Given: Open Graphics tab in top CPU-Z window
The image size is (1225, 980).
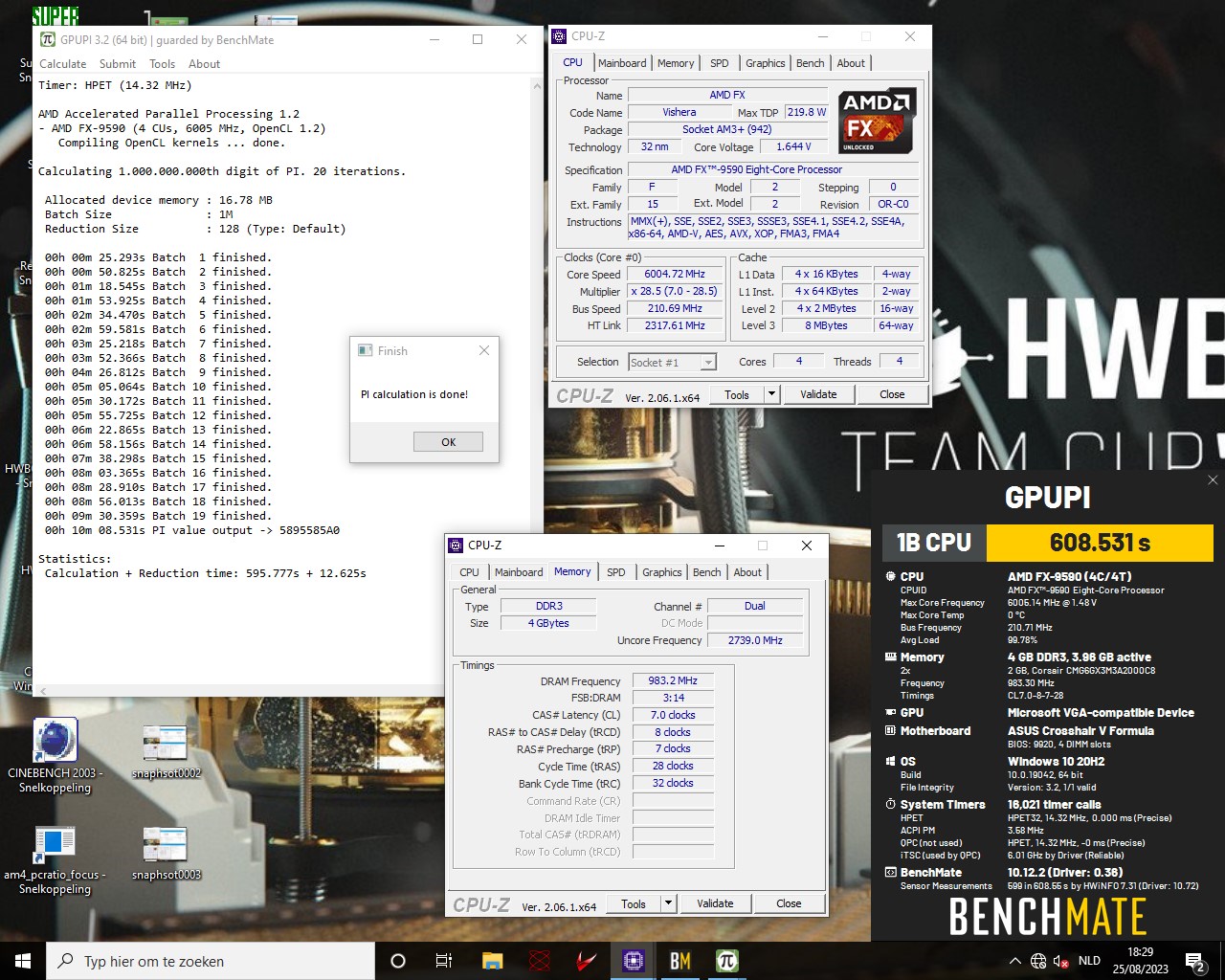Looking at the screenshot, I should pos(766,63).
